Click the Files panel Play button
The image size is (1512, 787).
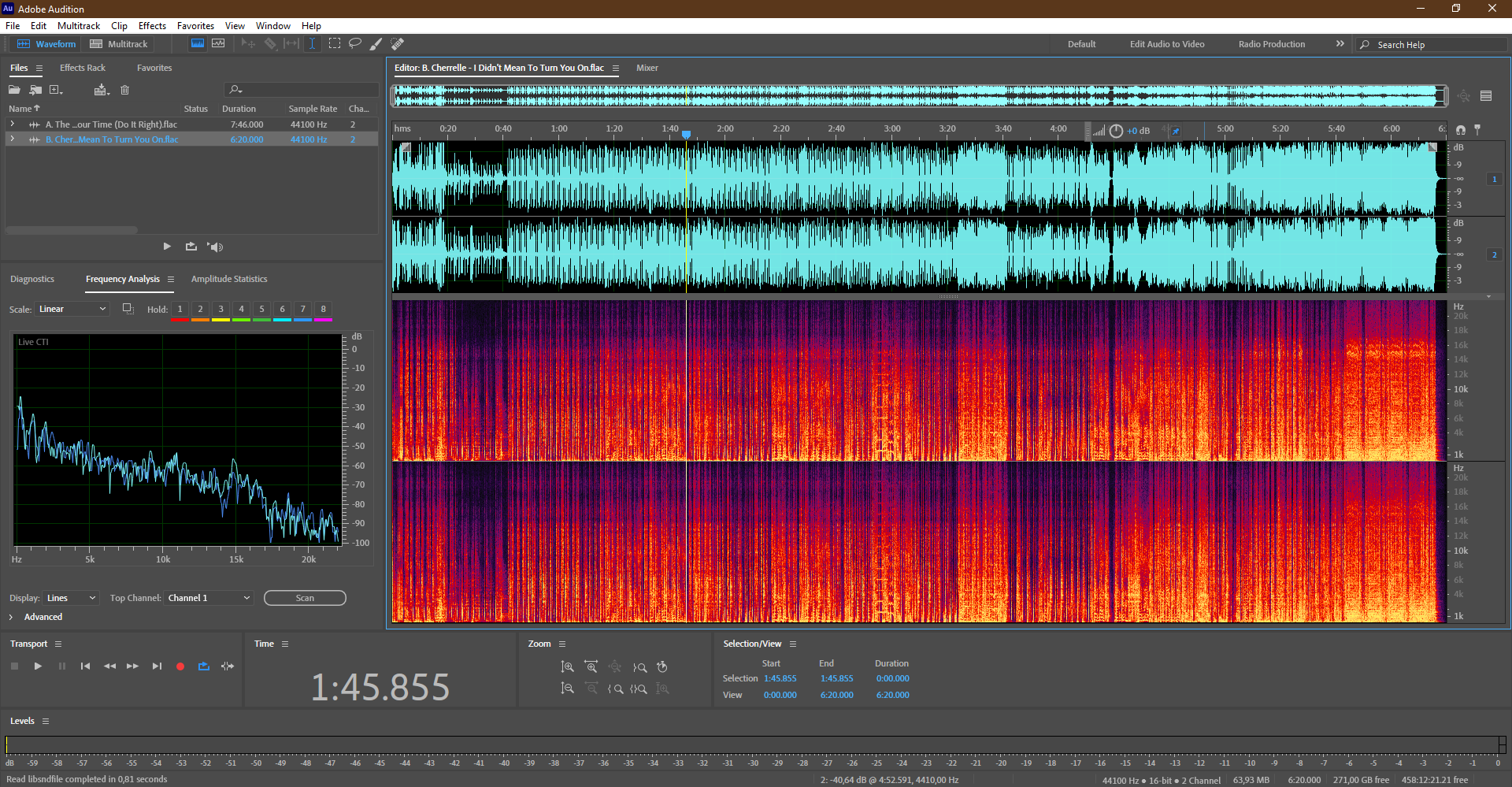click(167, 247)
